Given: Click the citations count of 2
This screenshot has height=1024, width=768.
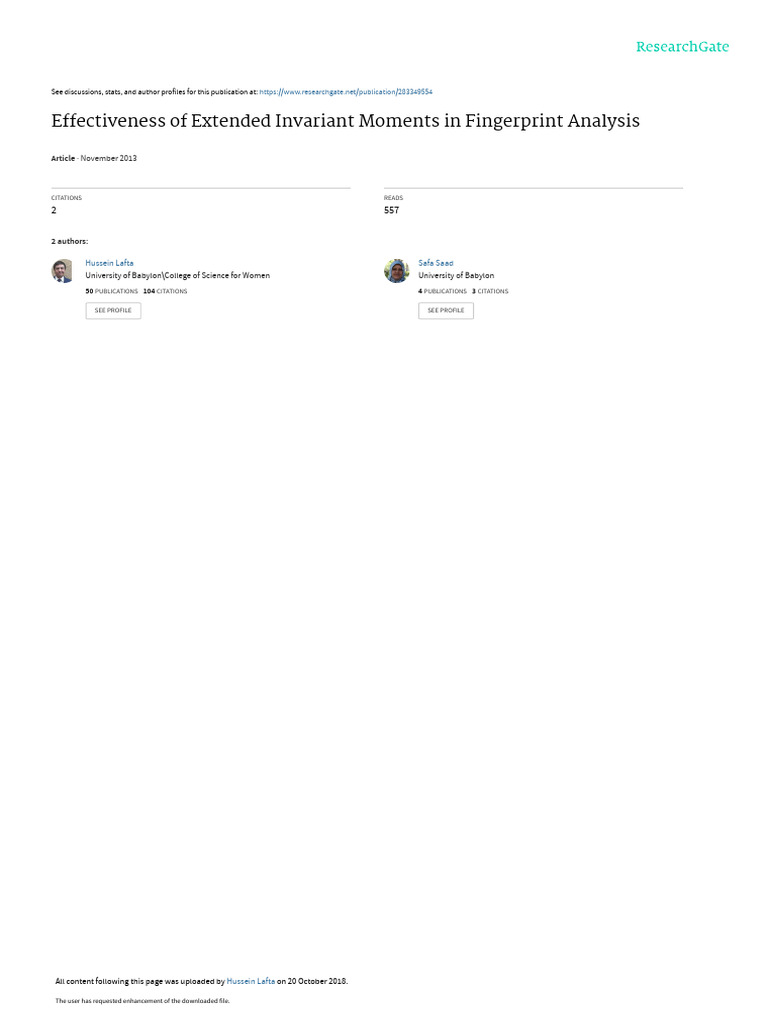Looking at the screenshot, I should tap(54, 210).
